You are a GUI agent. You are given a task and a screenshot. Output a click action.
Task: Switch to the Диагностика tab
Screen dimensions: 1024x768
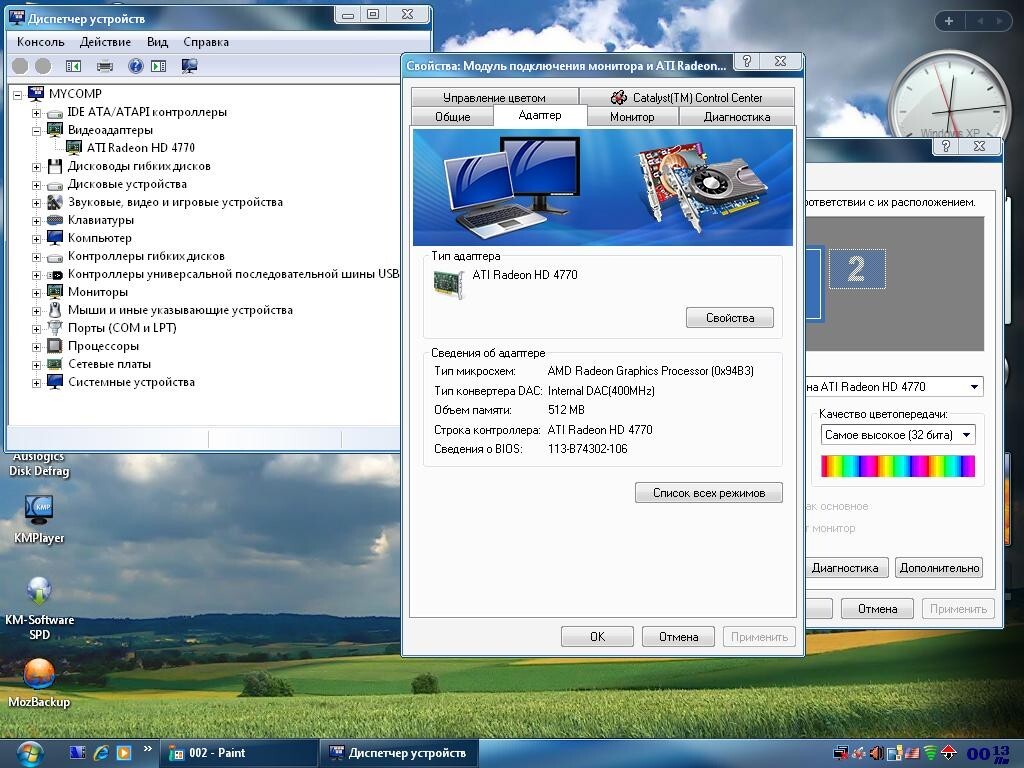click(x=737, y=117)
